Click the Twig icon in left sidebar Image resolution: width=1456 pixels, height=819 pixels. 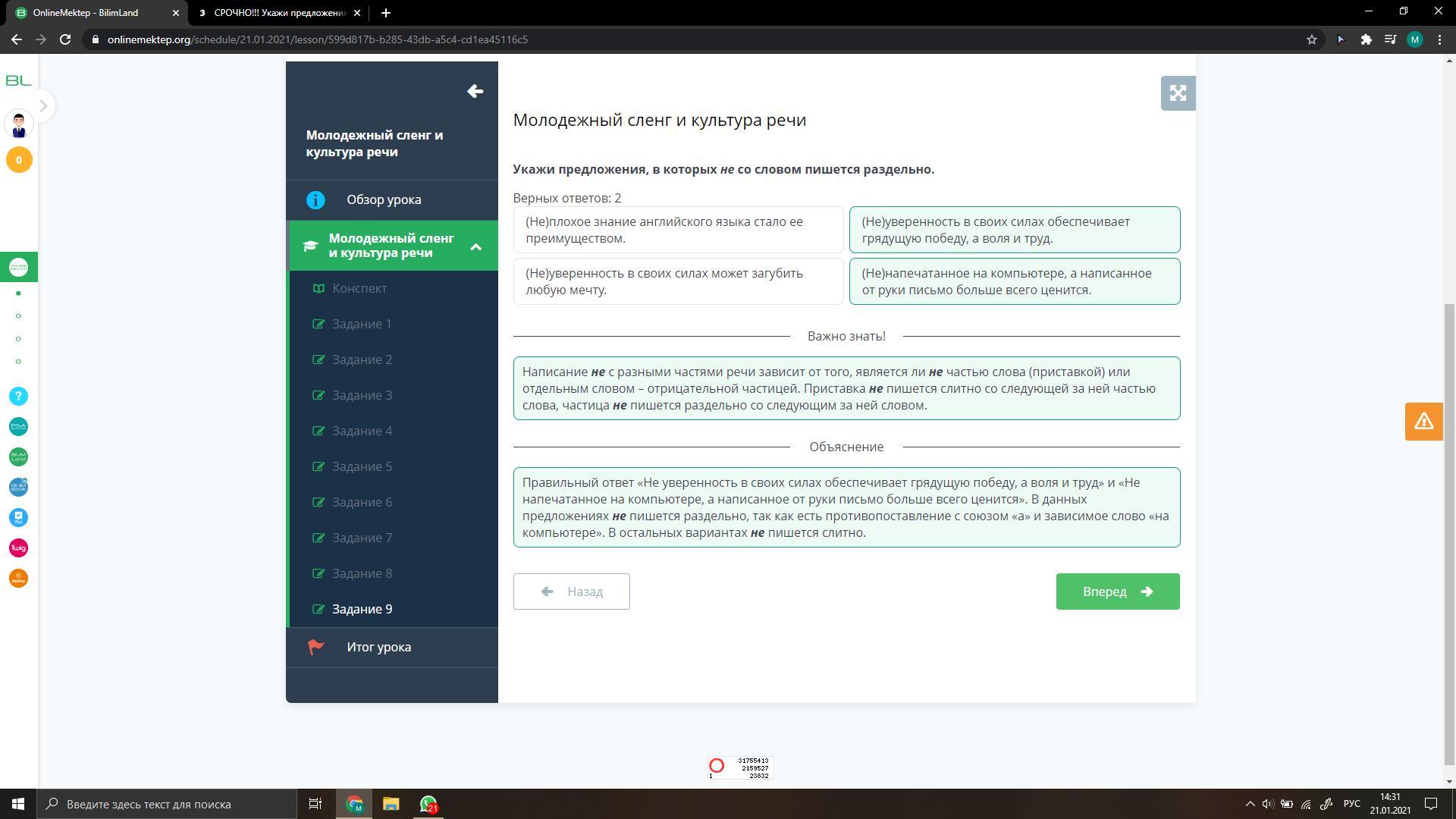[18, 548]
